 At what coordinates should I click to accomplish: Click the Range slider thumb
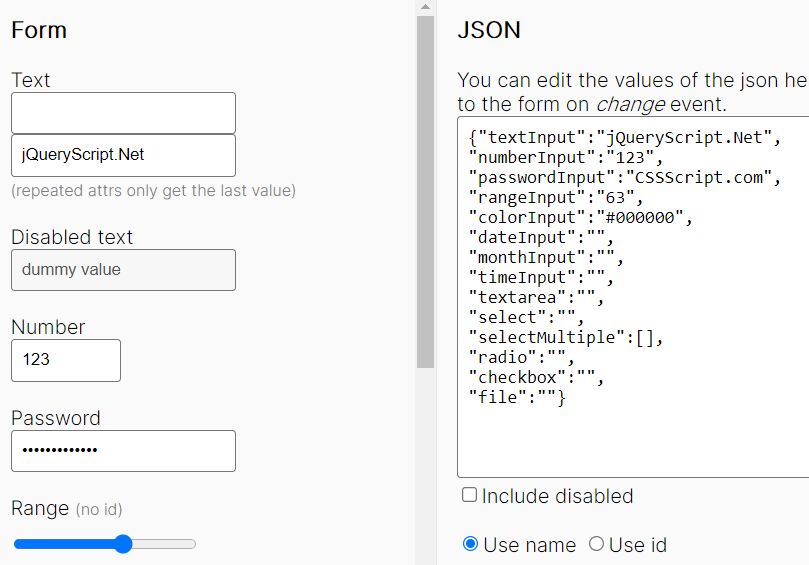click(x=123, y=544)
